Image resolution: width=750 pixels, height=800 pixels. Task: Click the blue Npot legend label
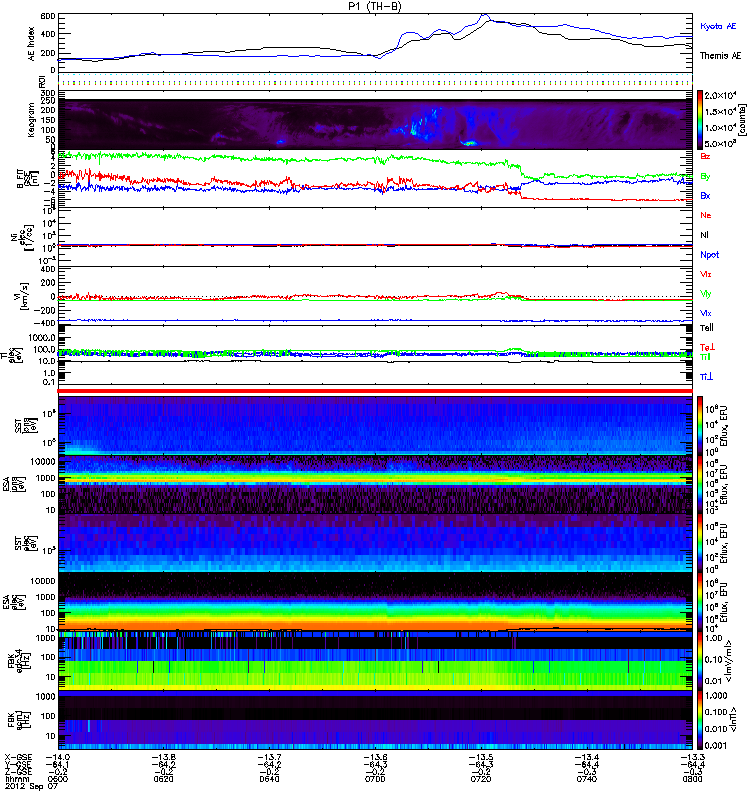pyautogui.click(x=710, y=255)
